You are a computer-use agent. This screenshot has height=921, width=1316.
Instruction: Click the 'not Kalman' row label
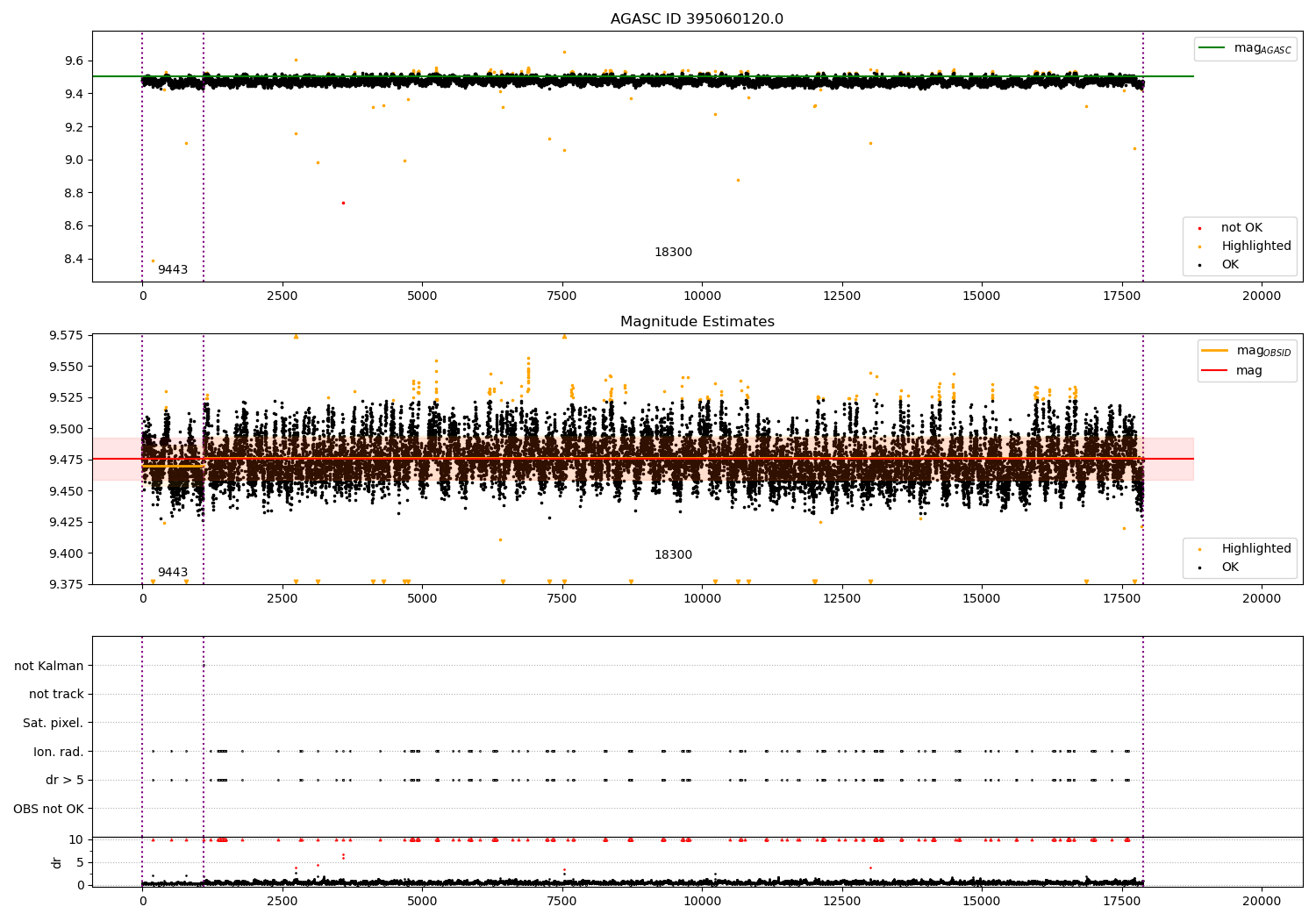49,666
